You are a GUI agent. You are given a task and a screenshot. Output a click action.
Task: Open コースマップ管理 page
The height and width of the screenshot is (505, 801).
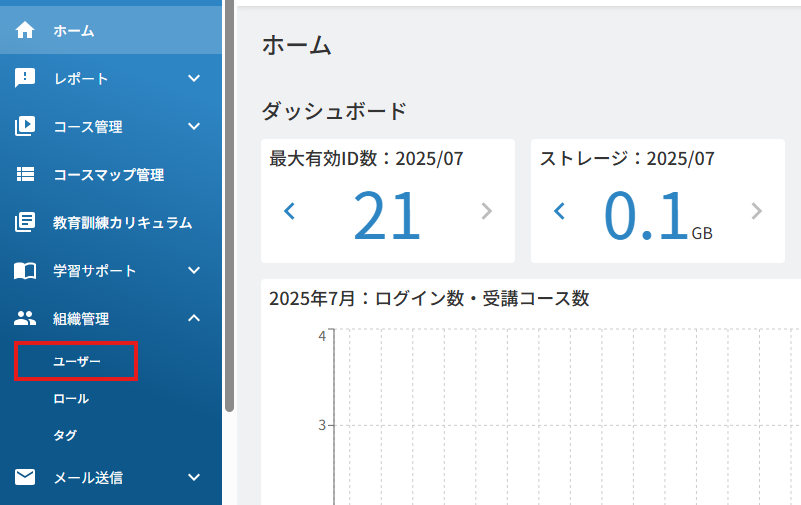coord(111,174)
